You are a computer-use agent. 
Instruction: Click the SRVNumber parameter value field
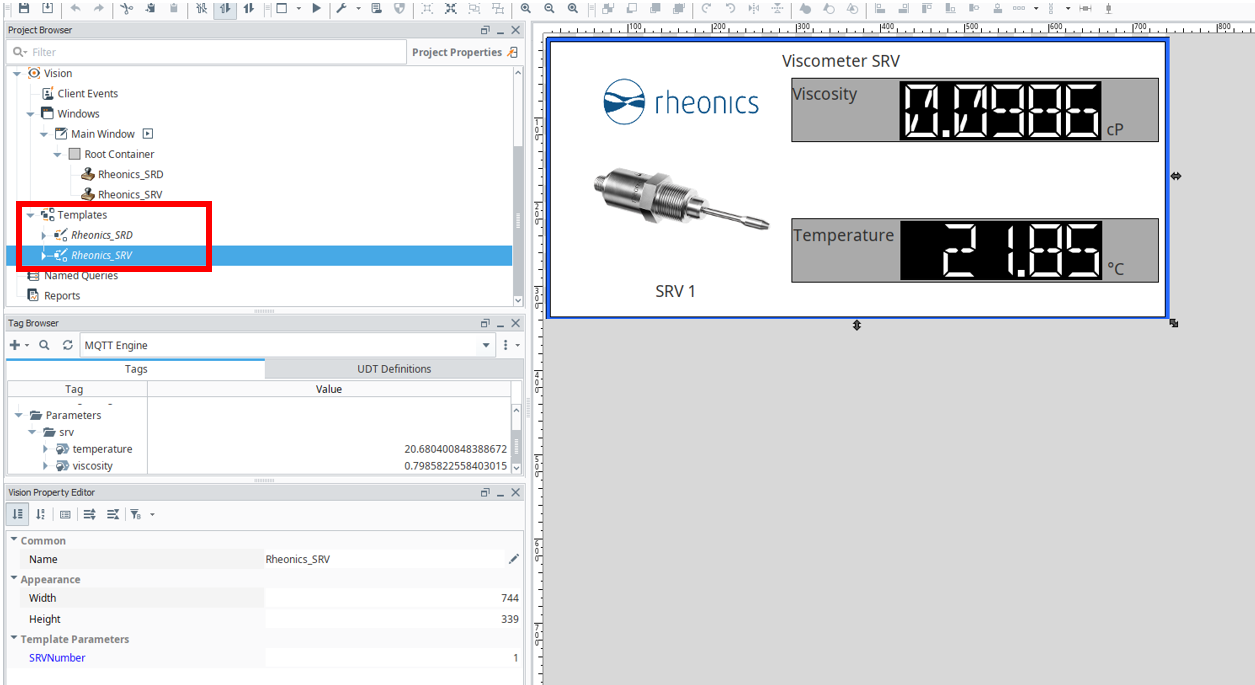pyautogui.click(x=393, y=658)
